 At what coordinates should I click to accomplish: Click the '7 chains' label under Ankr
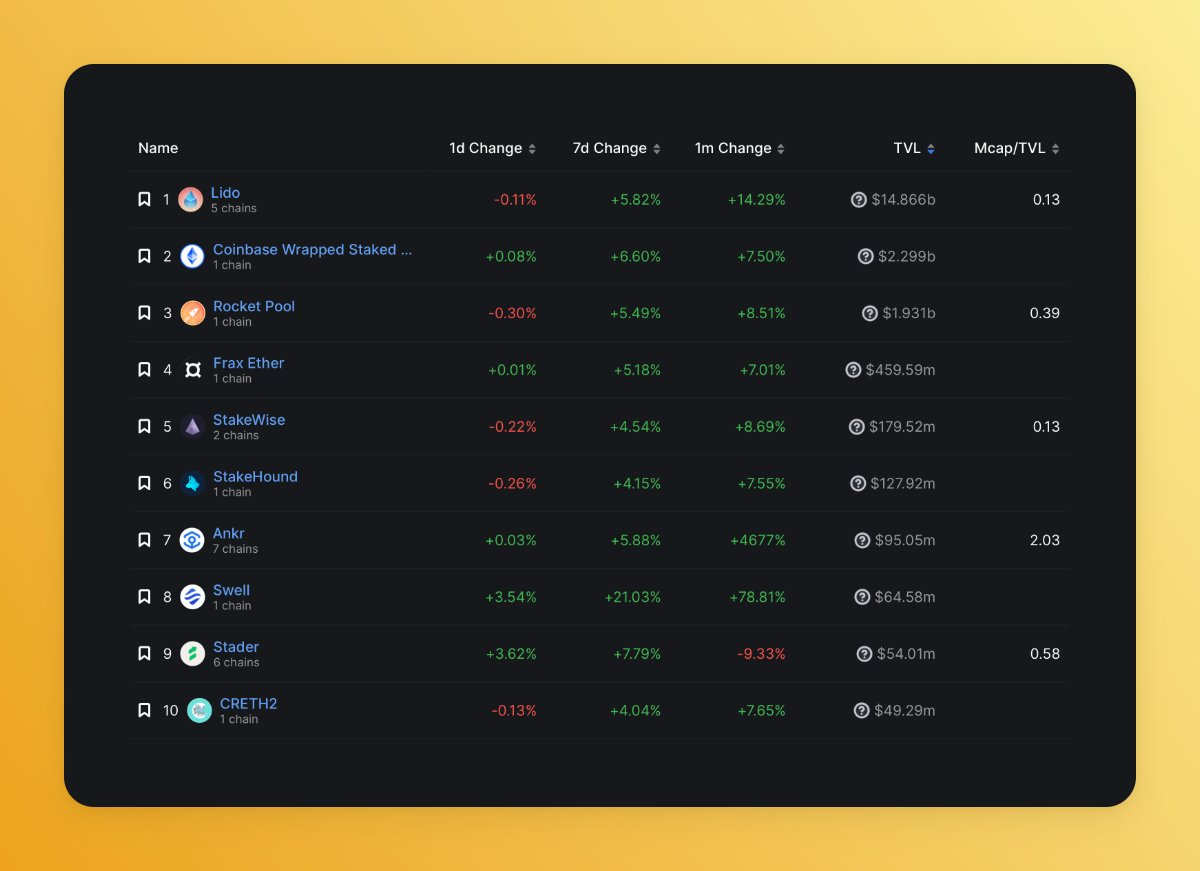coord(236,549)
